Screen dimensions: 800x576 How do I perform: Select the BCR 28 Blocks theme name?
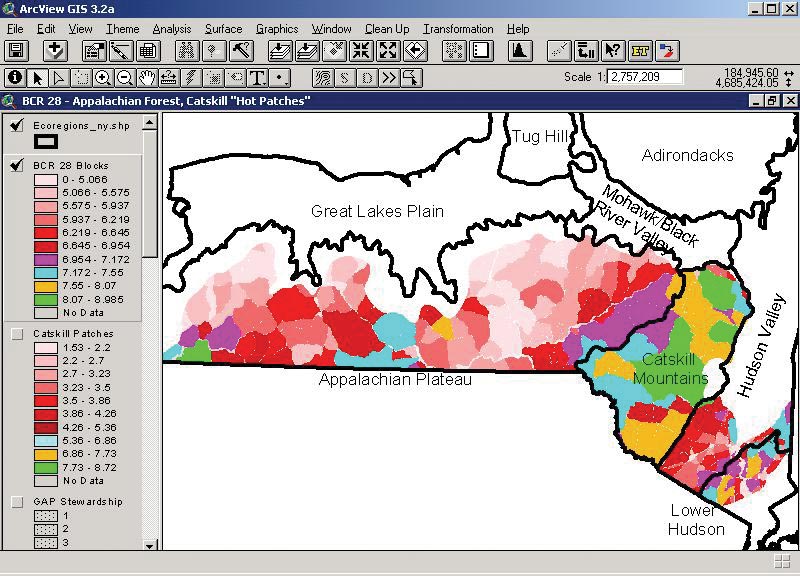pyautogui.click(x=71, y=165)
